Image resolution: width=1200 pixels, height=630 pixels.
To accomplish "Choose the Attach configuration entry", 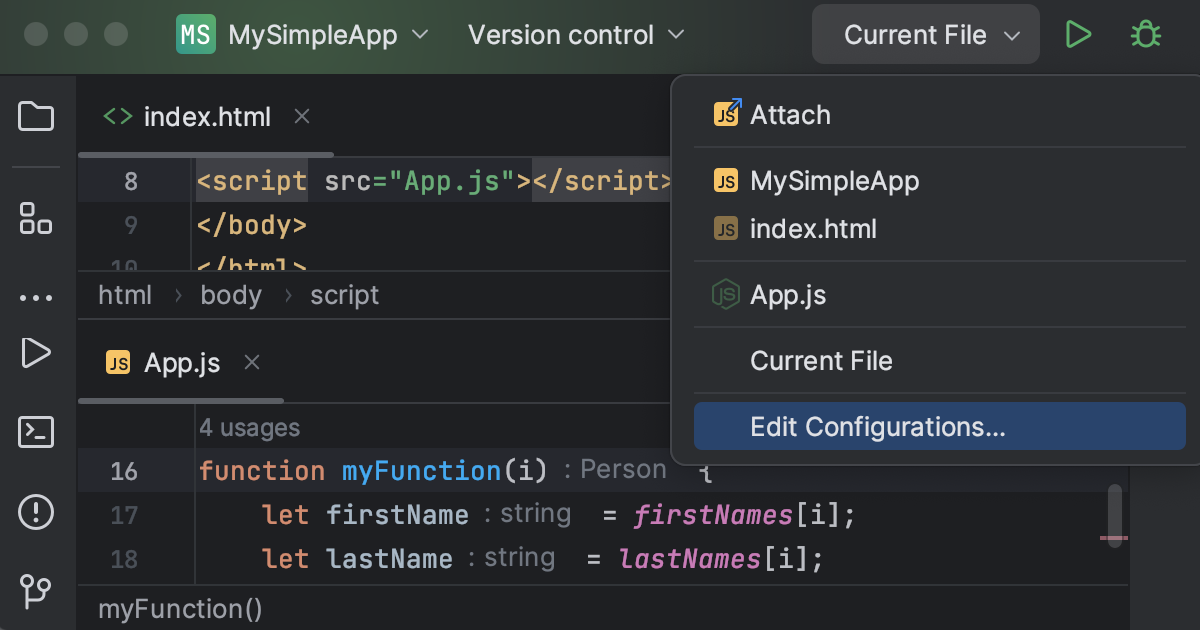I will click(x=791, y=114).
